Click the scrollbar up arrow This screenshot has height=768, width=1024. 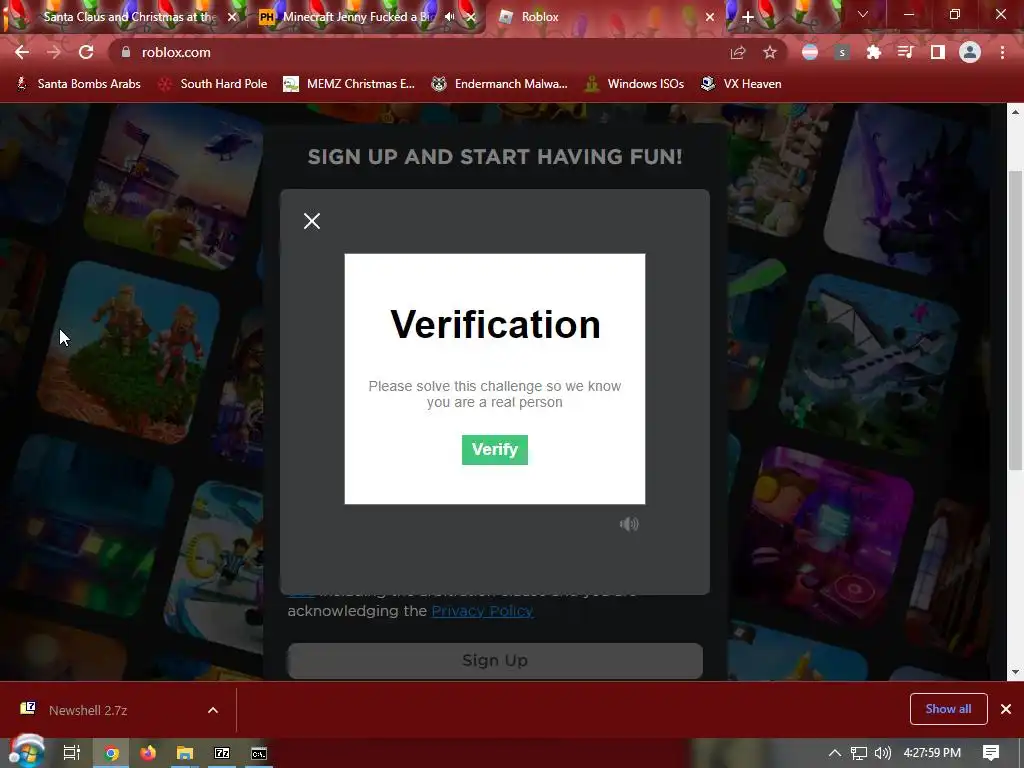[x=1015, y=112]
